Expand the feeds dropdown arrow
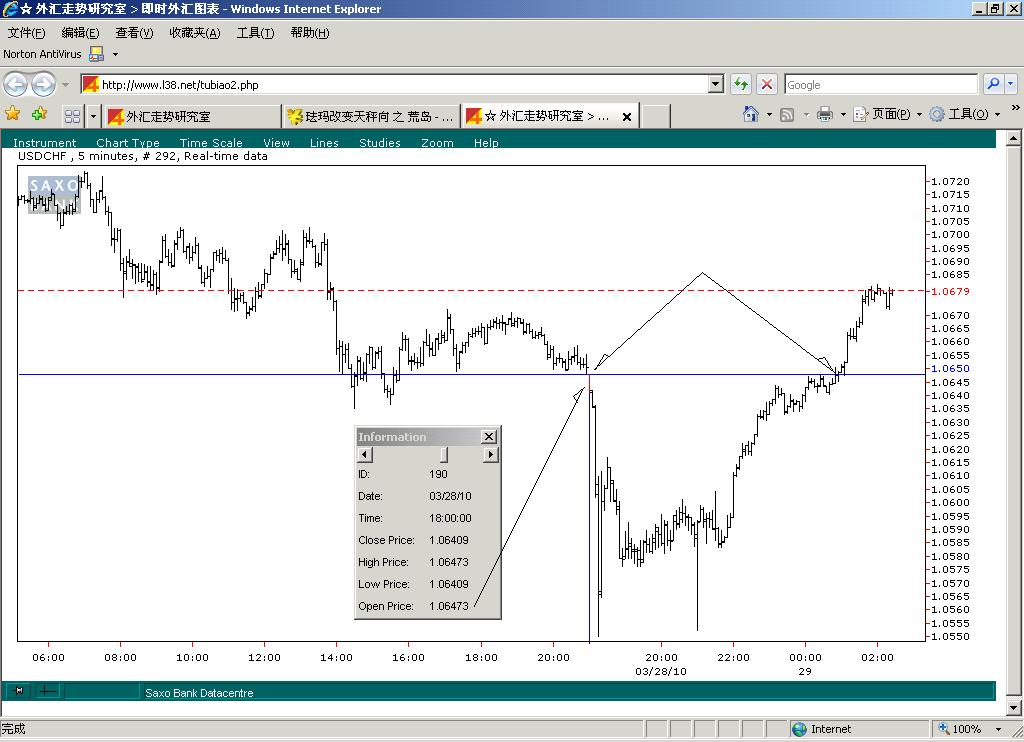 (x=805, y=115)
